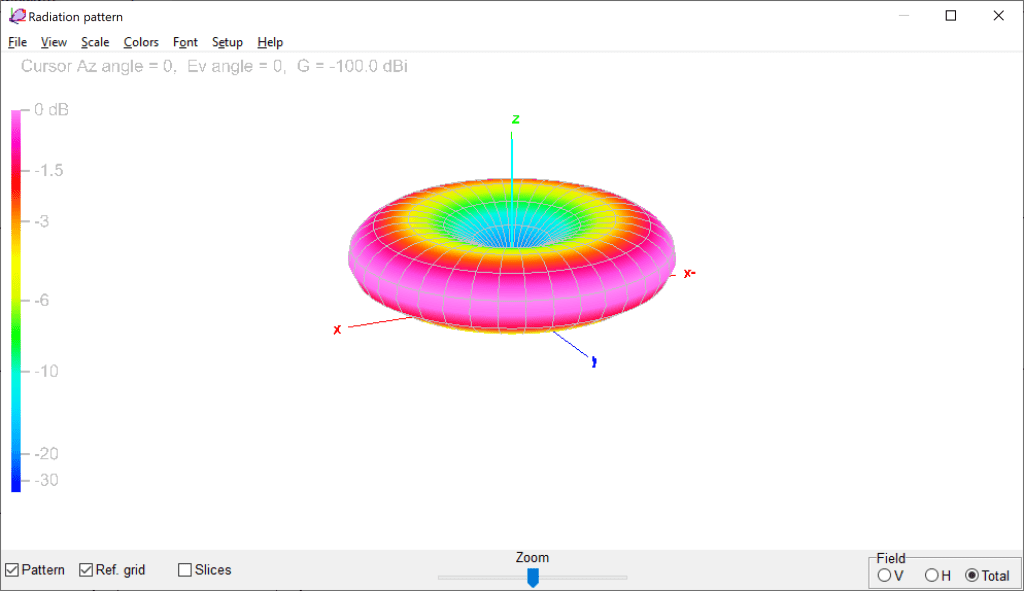The height and width of the screenshot is (591, 1024).
Task: Click the Radiation pattern app icon
Action: [x=17, y=16]
